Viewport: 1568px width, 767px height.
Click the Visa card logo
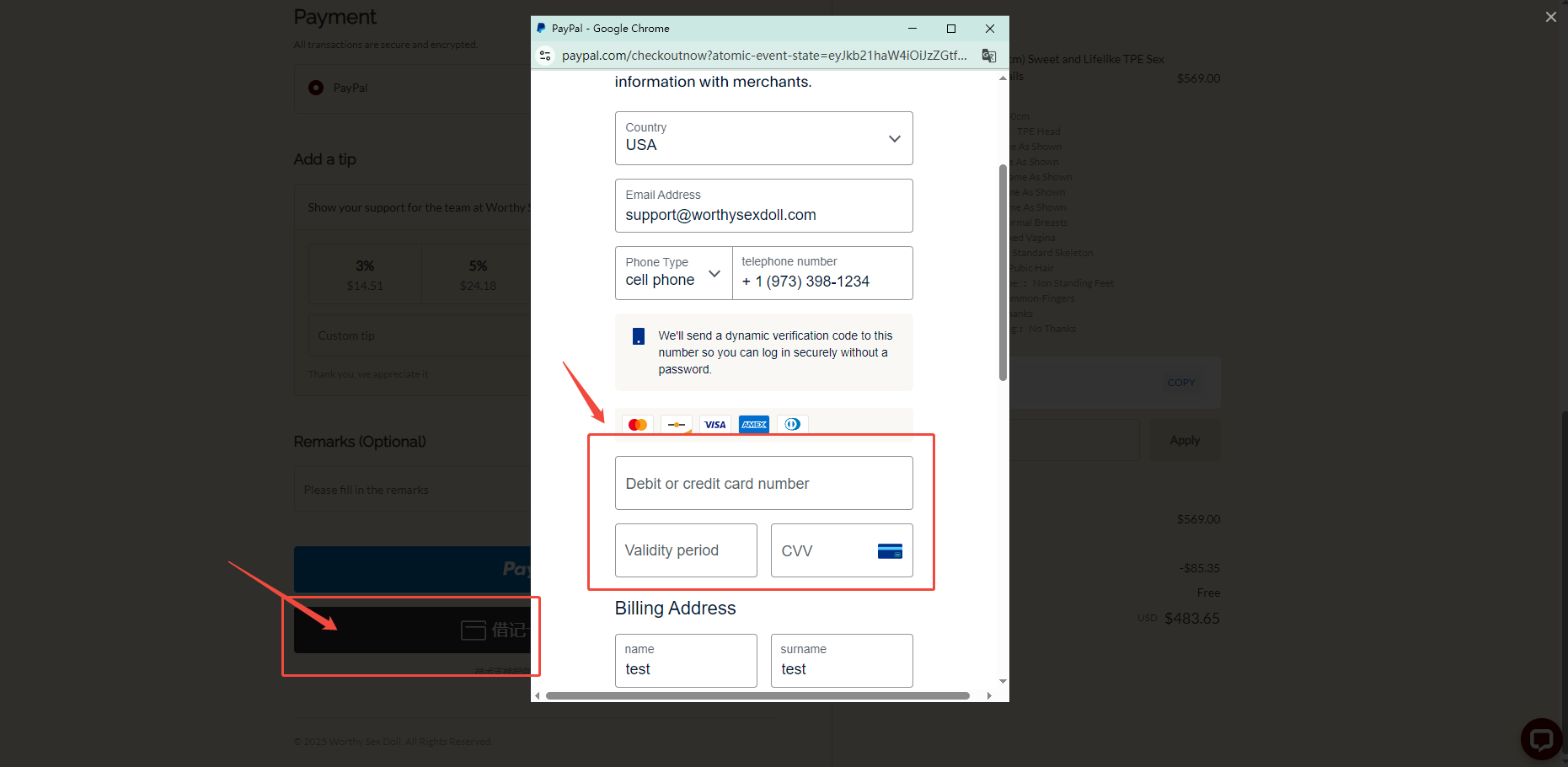[714, 425]
